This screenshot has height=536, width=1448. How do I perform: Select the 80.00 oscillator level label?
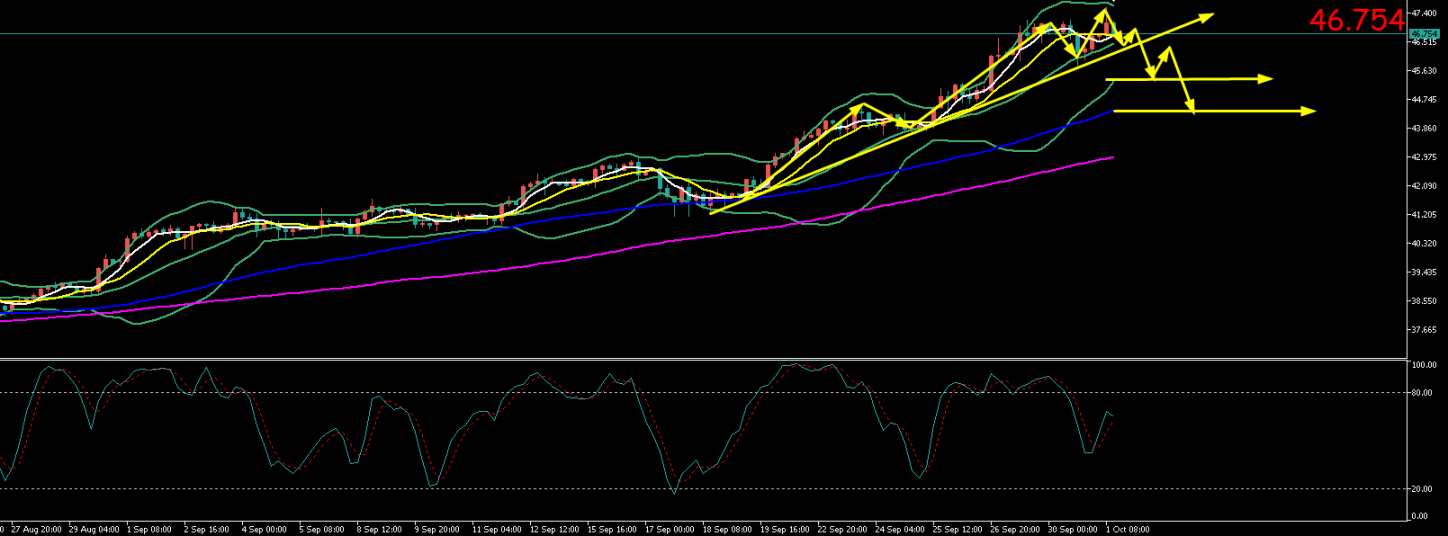pos(1422,393)
